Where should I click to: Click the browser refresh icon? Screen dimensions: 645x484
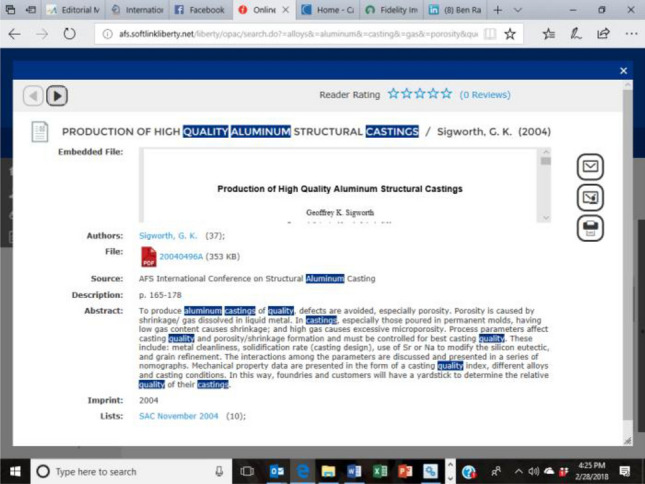click(70, 33)
